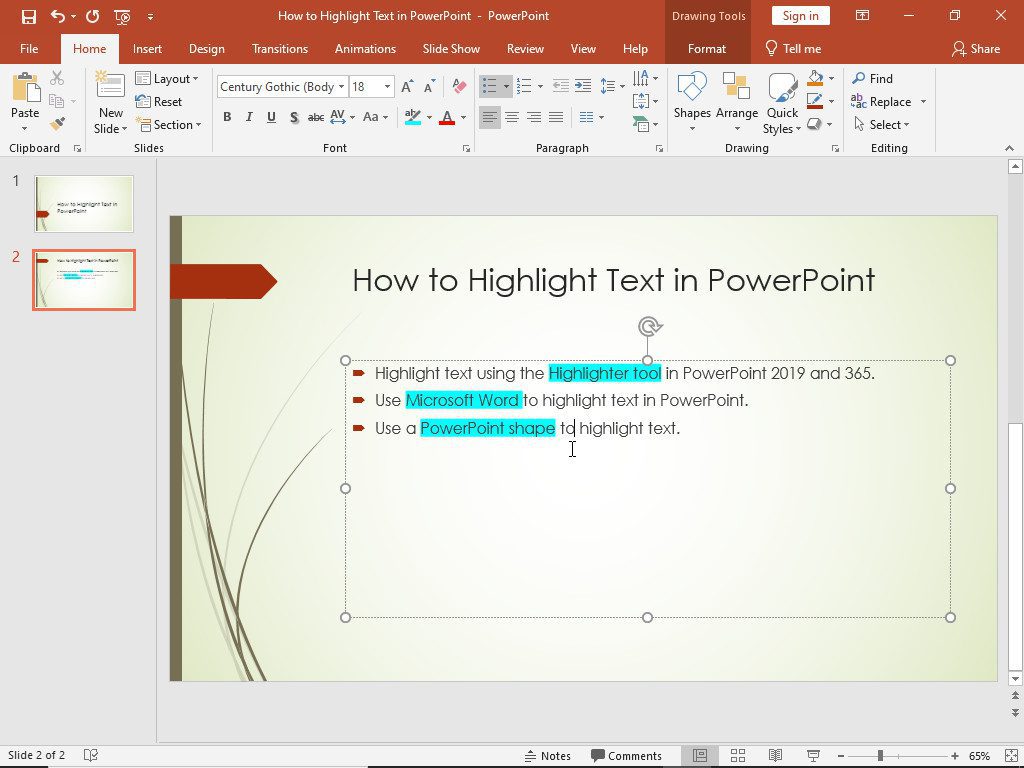Screen dimensions: 1024x768
Task: Switch to the Insert ribbon tab
Action: [147, 48]
